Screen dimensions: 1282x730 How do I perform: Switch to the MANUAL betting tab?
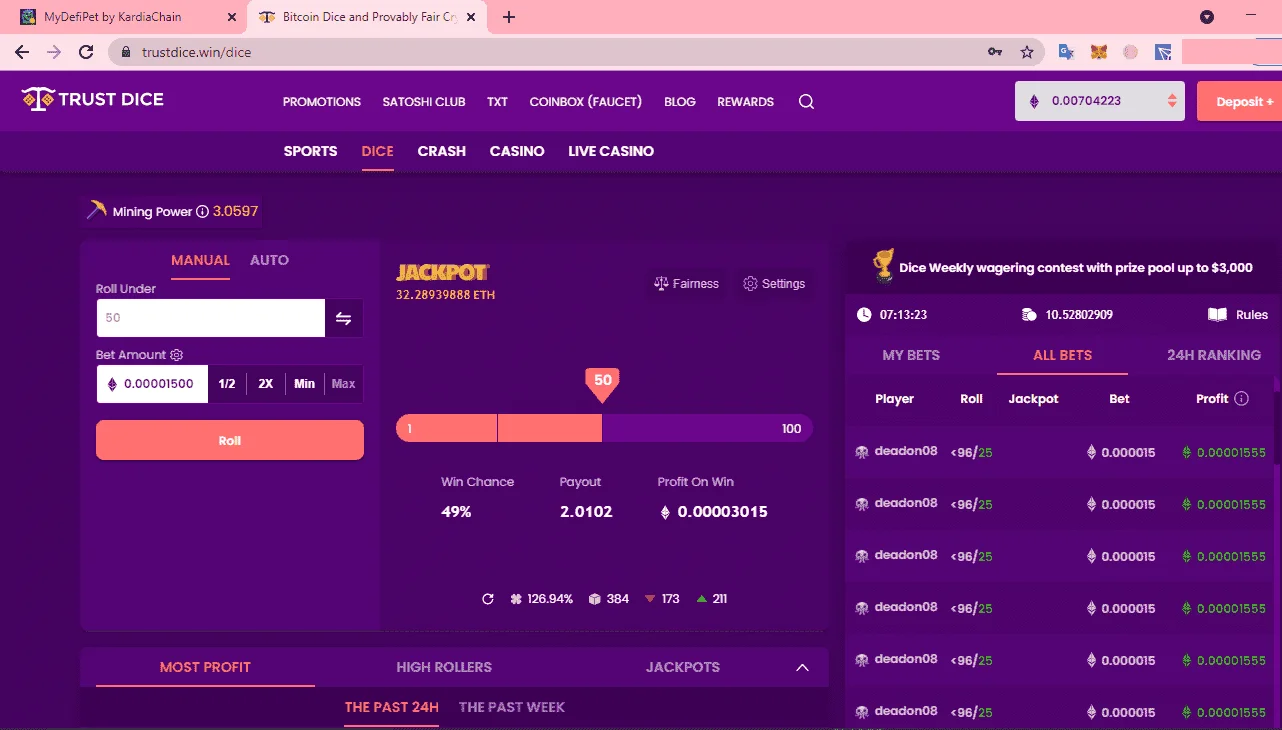tap(200, 260)
